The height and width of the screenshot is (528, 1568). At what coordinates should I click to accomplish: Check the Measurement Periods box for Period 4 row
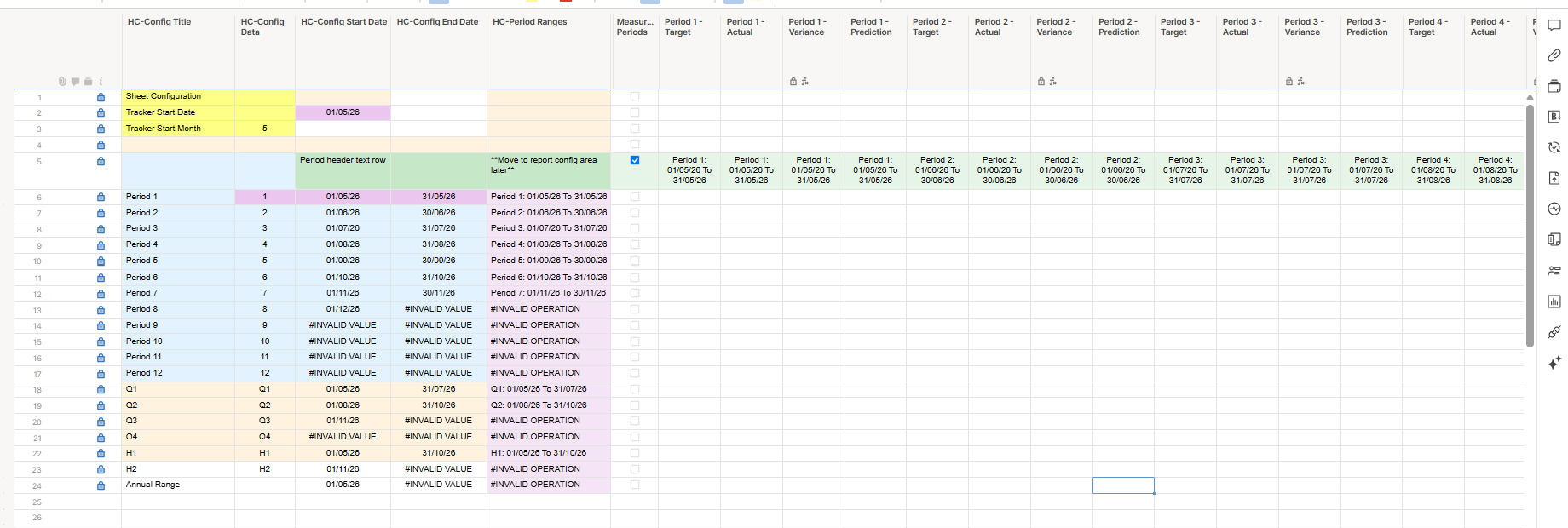635,244
